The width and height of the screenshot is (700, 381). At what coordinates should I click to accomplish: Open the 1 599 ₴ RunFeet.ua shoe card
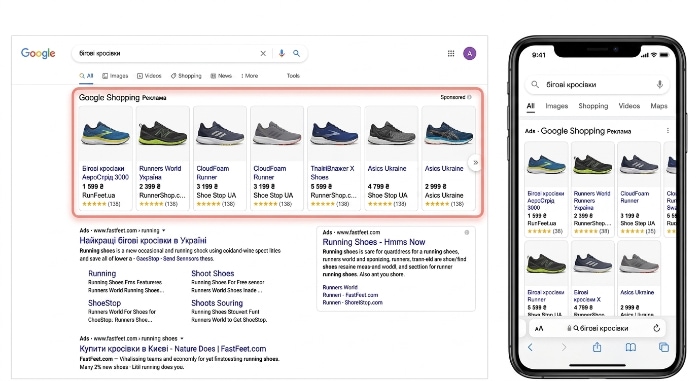(x=105, y=158)
